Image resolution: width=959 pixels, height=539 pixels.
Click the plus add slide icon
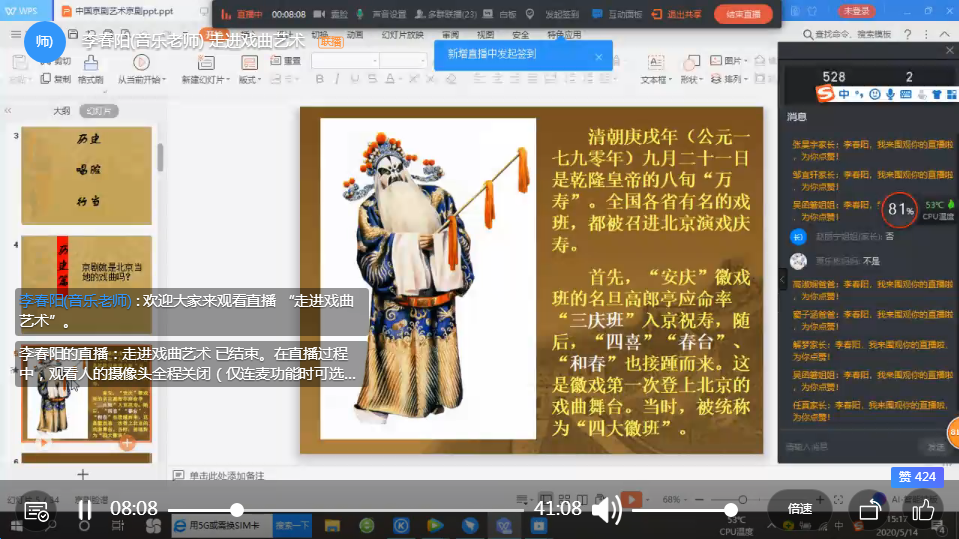tap(83, 474)
